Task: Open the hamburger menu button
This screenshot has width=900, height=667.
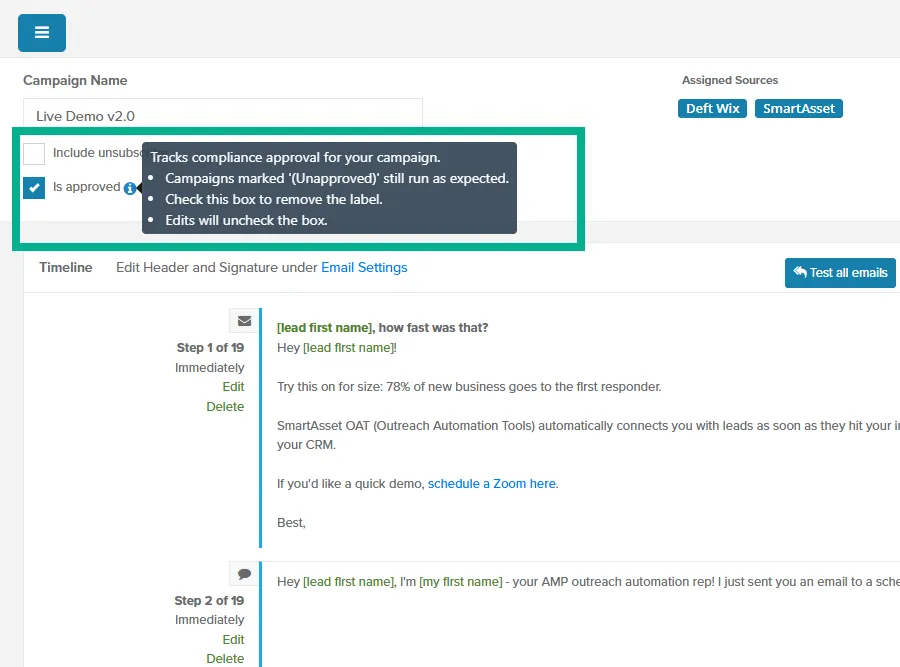Action: (42, 33)
